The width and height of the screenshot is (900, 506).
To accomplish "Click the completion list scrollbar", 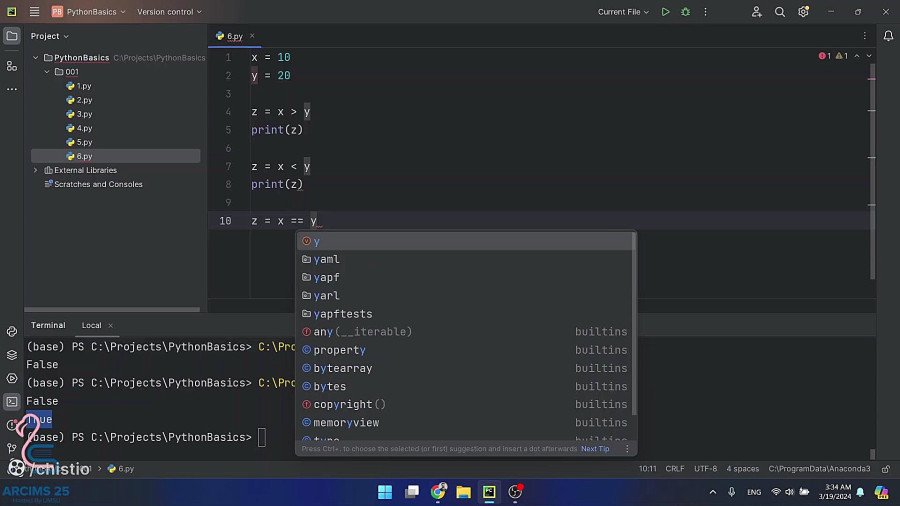I will click(x=634, y=324).
